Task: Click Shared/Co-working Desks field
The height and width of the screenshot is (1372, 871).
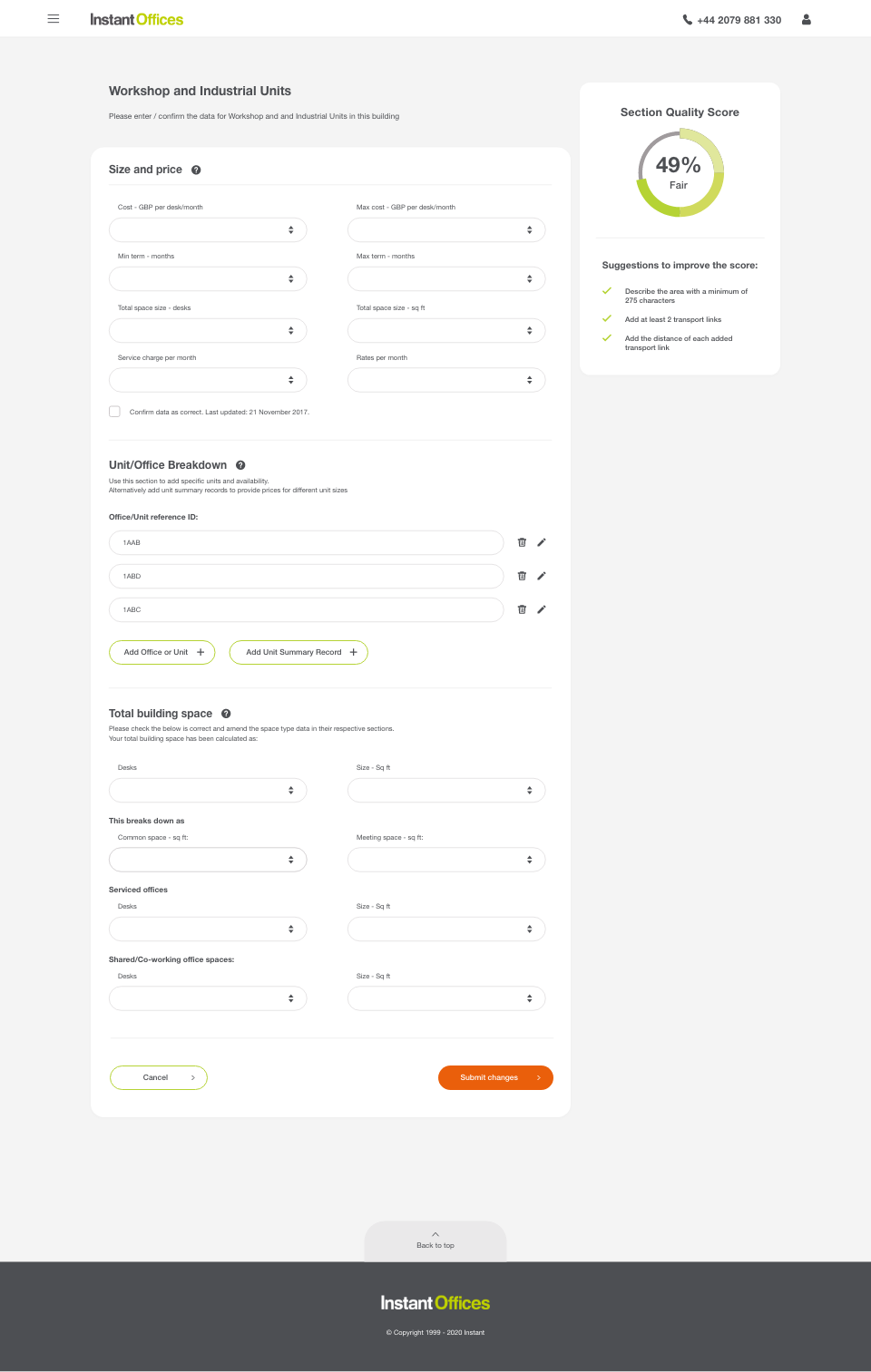Action: point(208,998)
